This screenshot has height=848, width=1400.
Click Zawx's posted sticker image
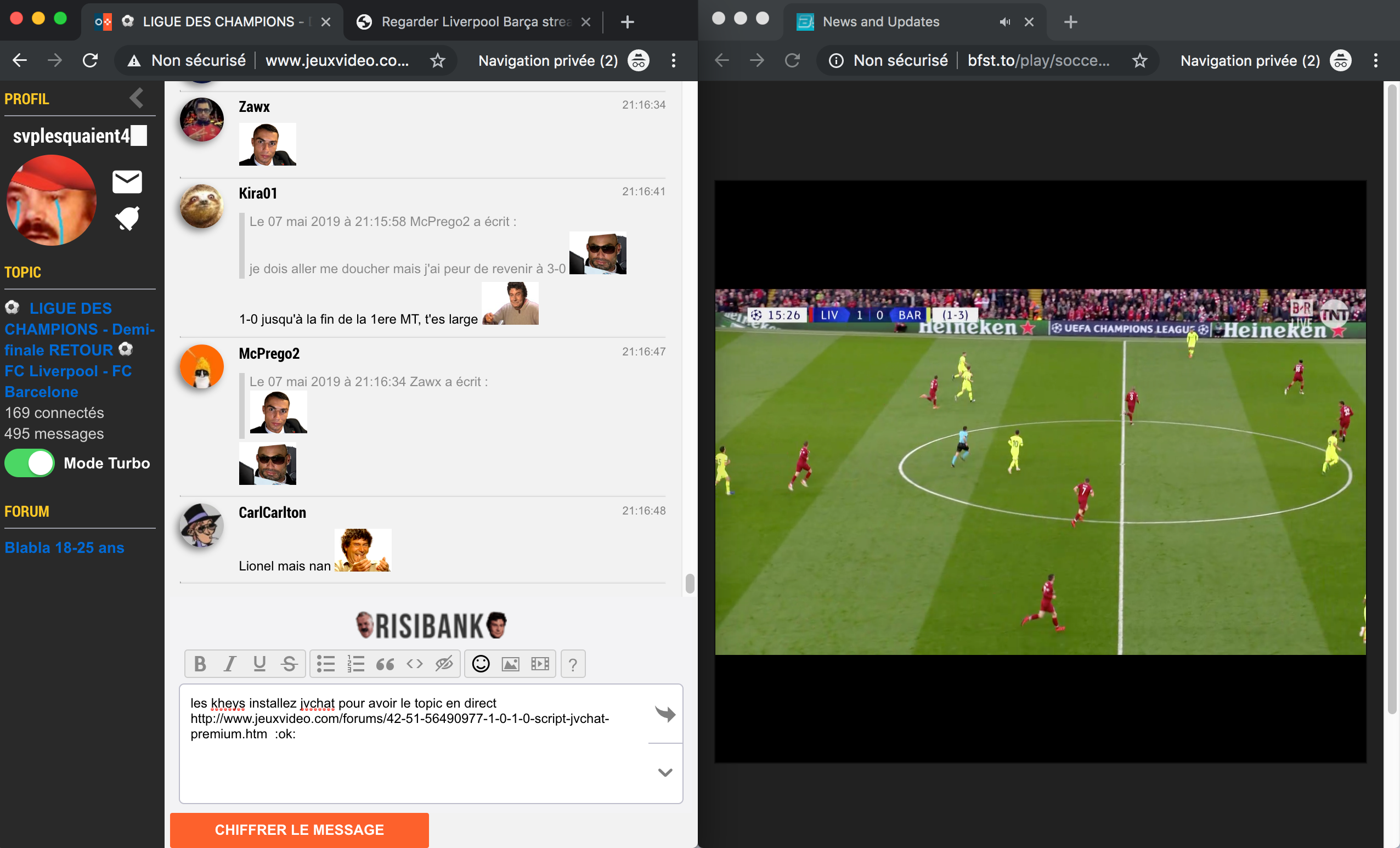point(268,144)
